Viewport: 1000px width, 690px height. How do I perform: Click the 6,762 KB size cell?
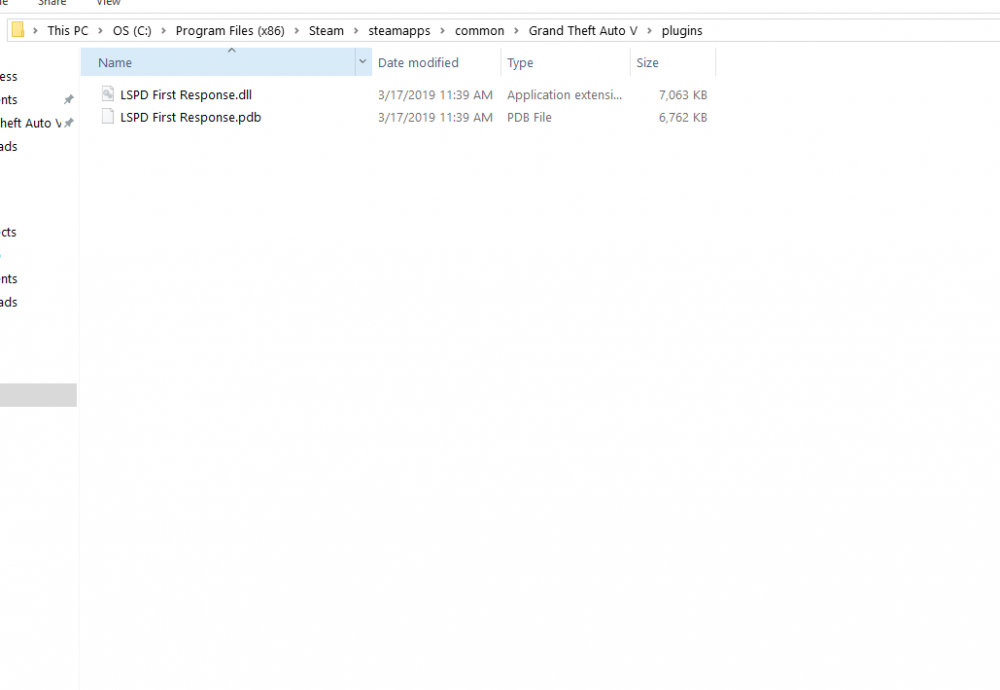coord(683,117)
